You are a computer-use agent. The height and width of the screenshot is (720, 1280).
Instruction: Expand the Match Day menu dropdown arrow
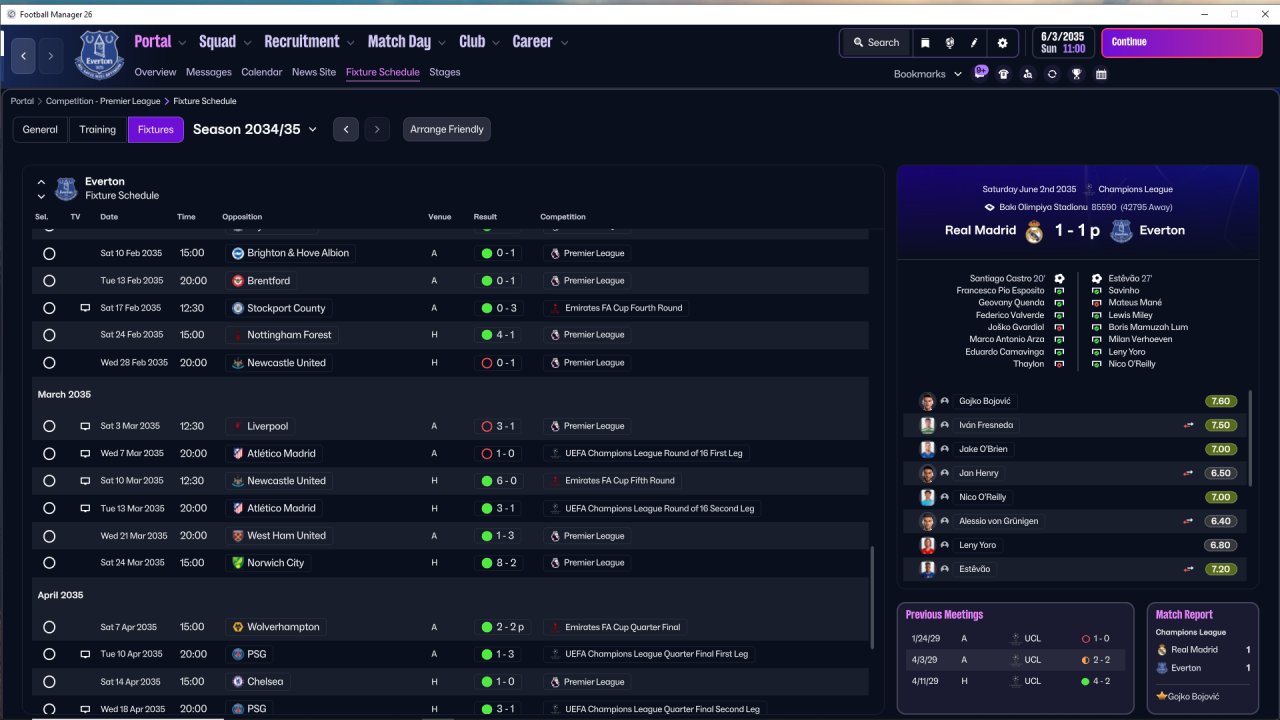442,43
